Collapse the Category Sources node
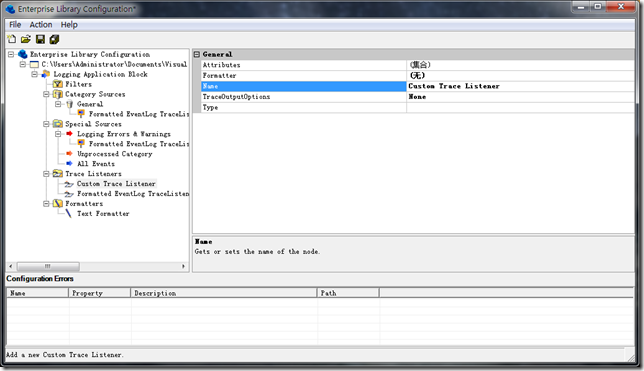The width and height of the screenshot is (644, 371). (46, 94)
